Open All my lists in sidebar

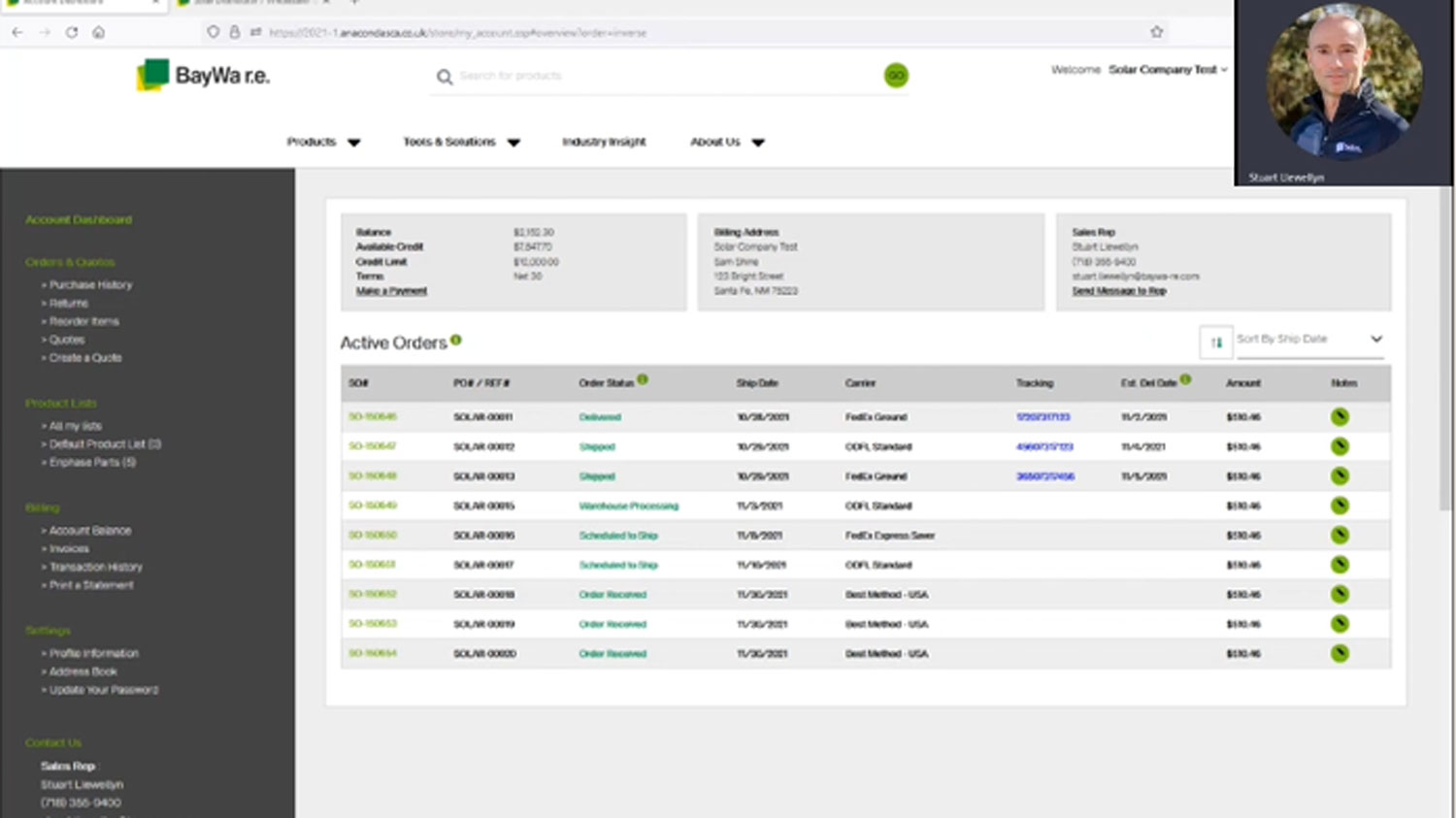pyautogui.click(x=75, y=426)
